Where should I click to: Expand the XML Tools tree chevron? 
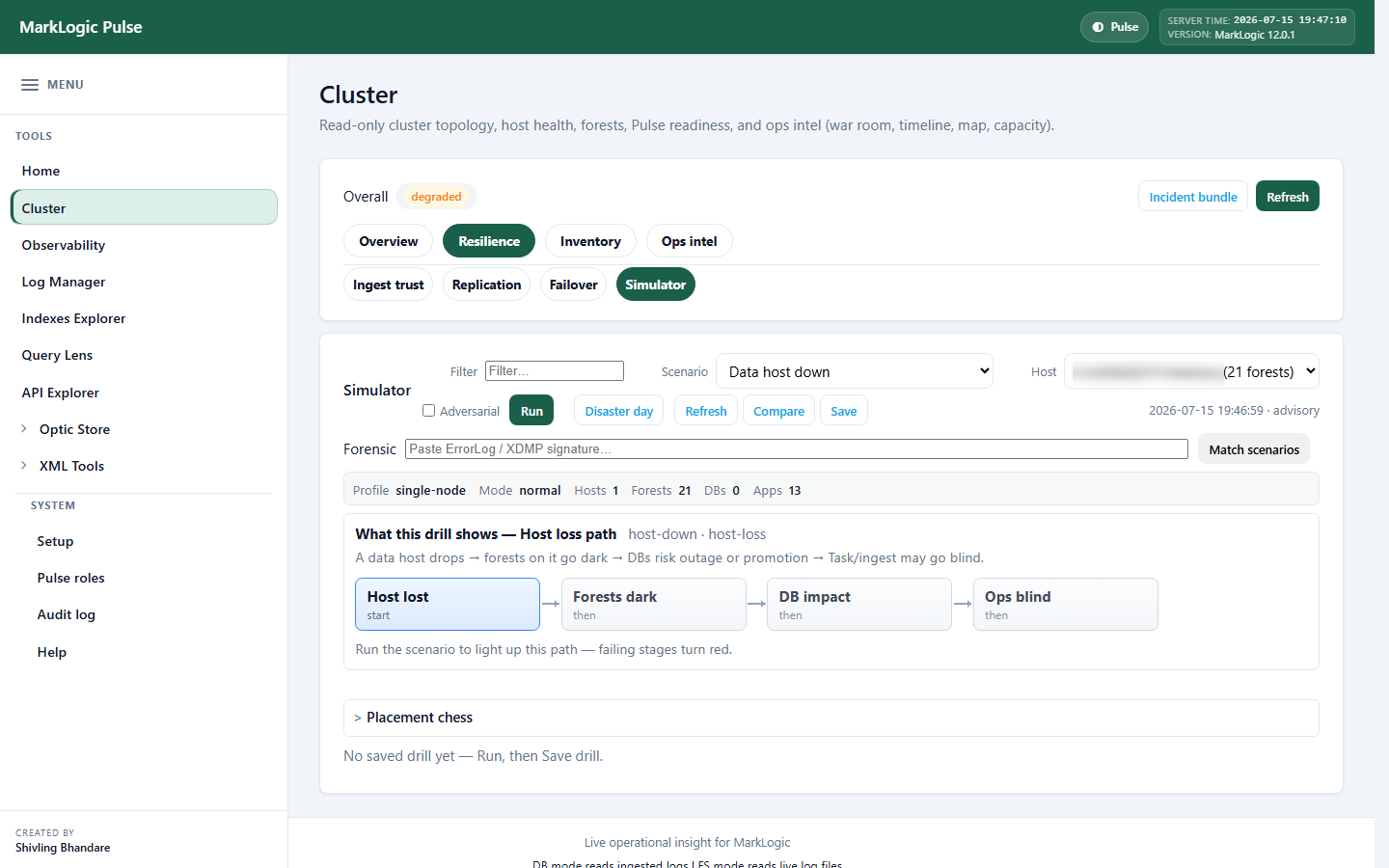(x=24, y=466)
